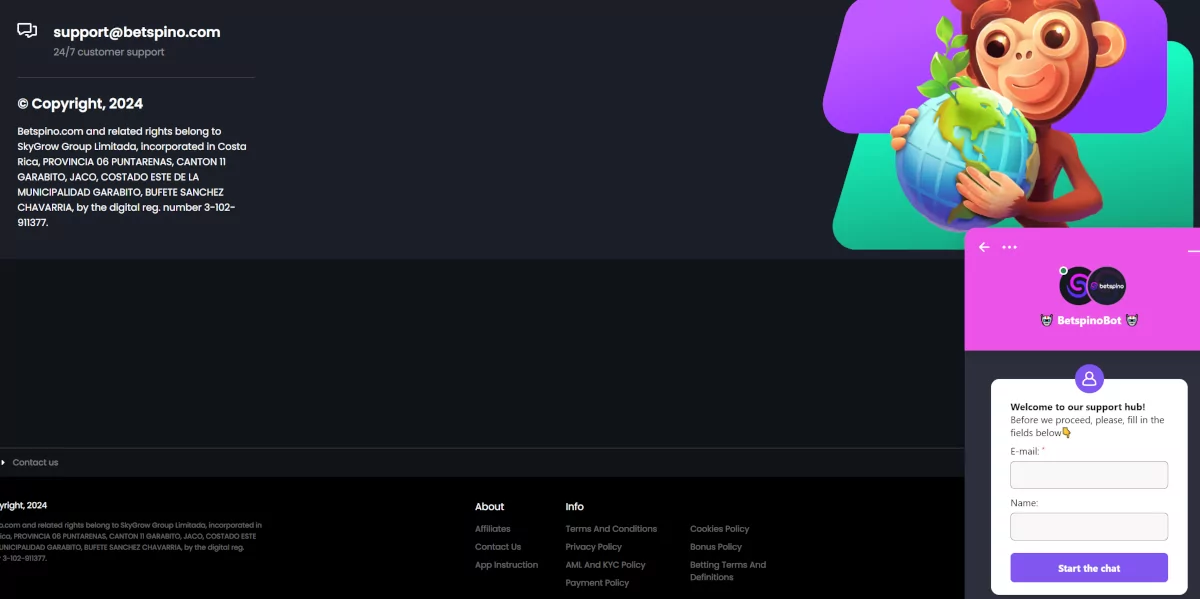
Task: Open the Bonus Policy link
Action: click(x=716, y=547)
